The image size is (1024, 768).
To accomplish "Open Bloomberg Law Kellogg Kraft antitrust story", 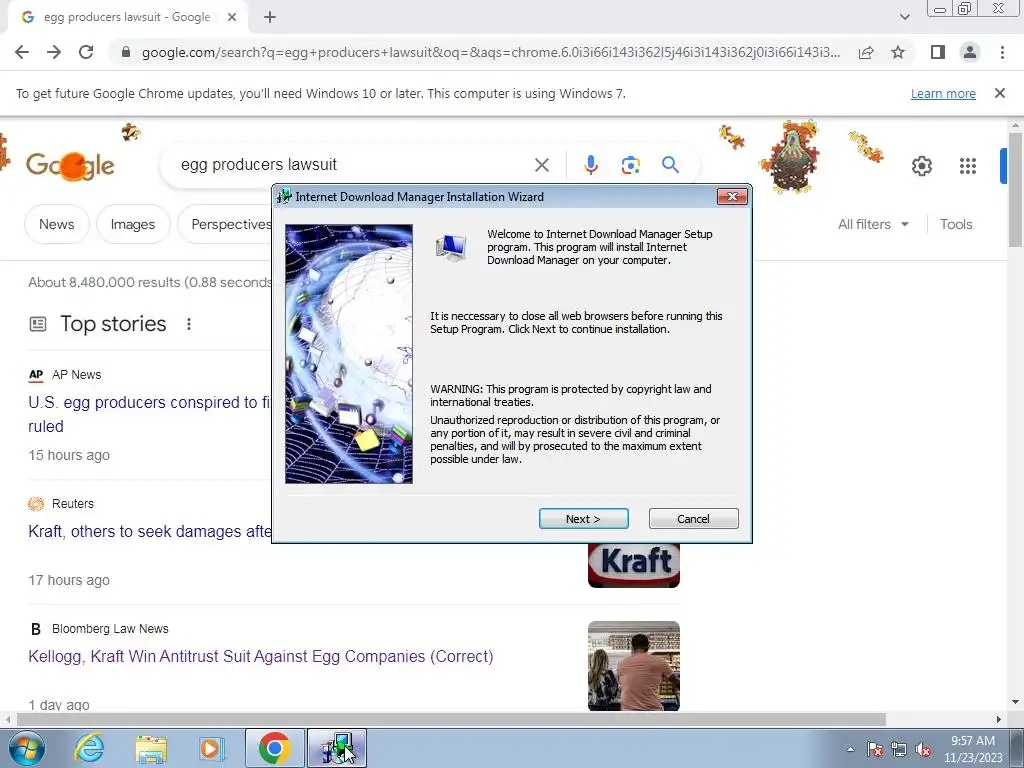I will tap(261, 656).
